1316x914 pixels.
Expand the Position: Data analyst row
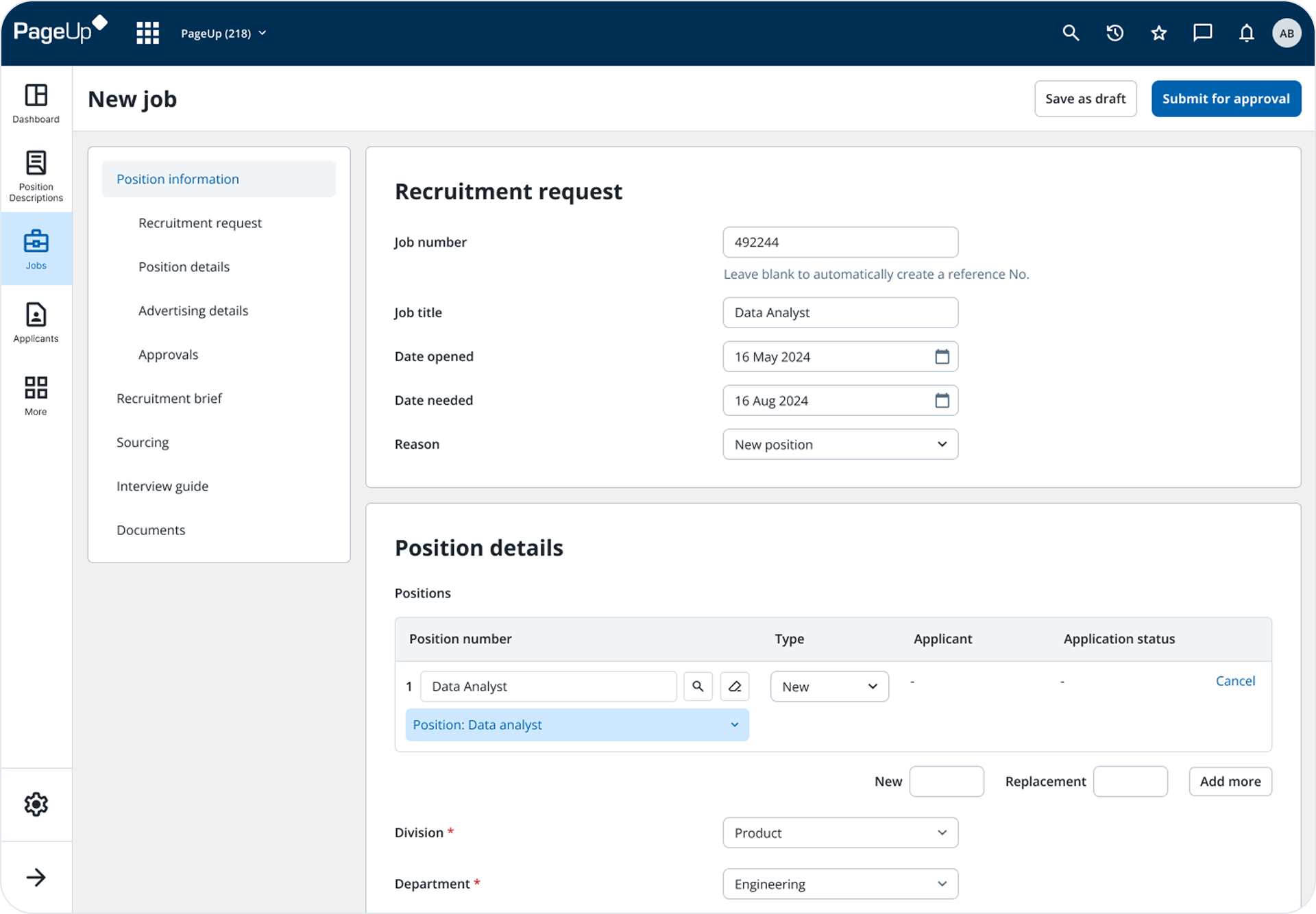(734, 724)
